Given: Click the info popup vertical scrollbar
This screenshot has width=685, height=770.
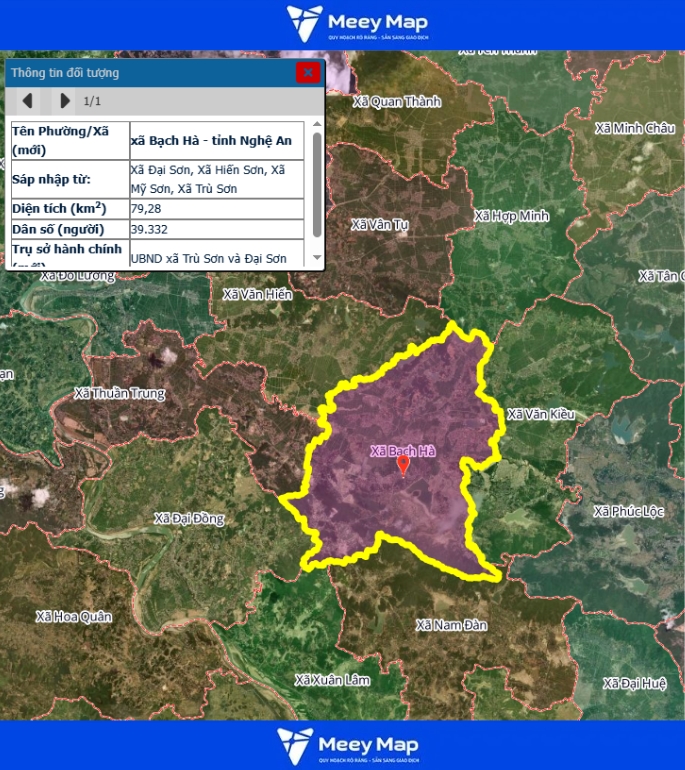Looking at the screenshot, I should coord(317,185).
